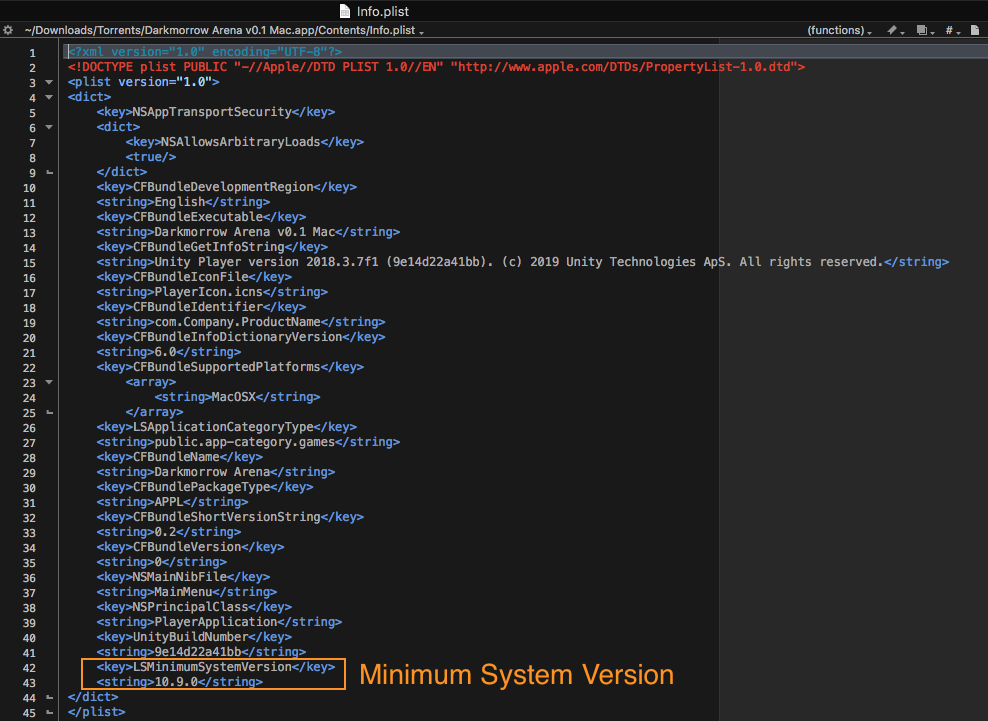
Task: Collapse the dict fold triangle on line 4
Action: tap(49, 97)
